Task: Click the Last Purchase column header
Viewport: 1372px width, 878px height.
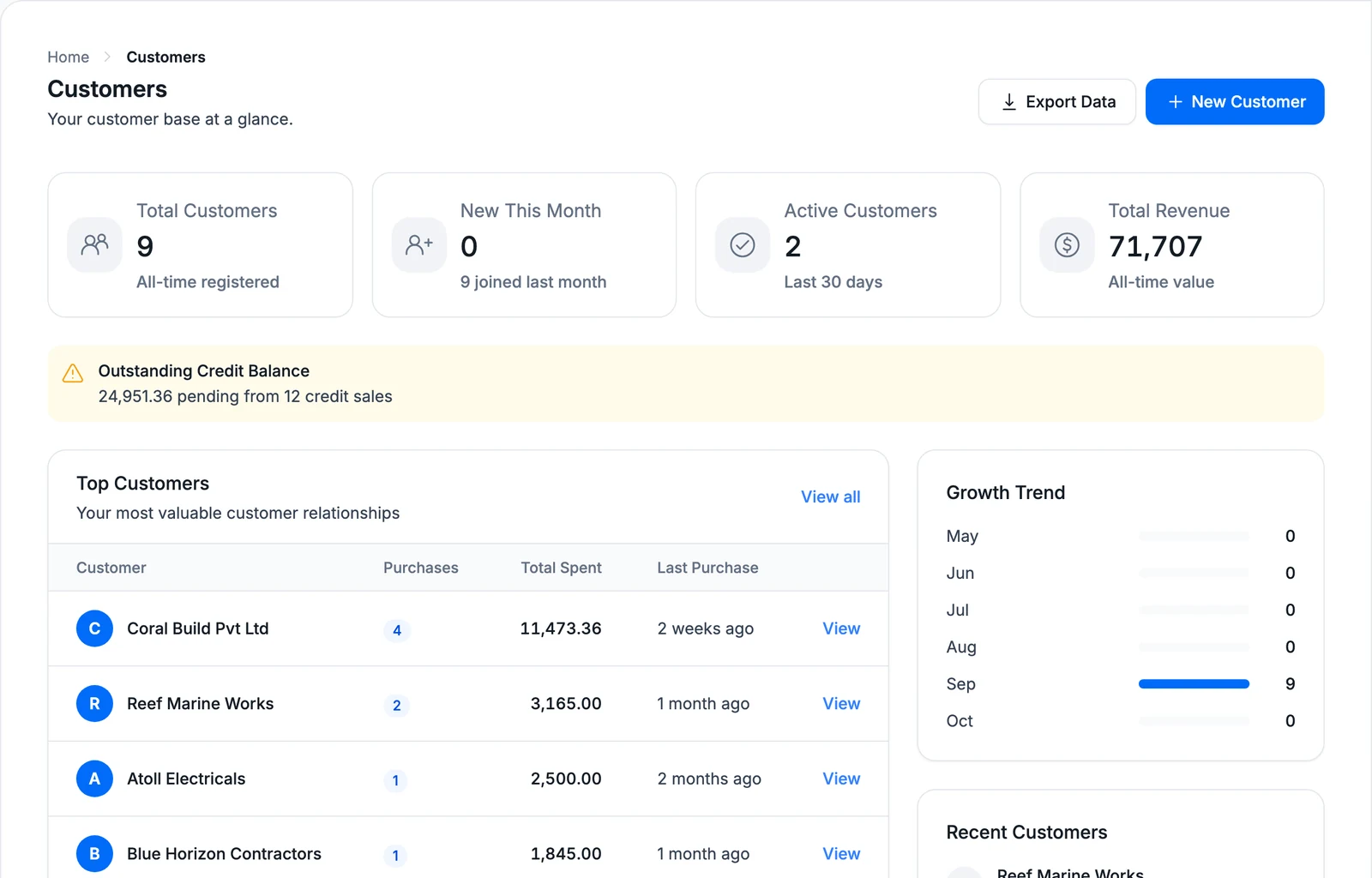Action: 707,568
